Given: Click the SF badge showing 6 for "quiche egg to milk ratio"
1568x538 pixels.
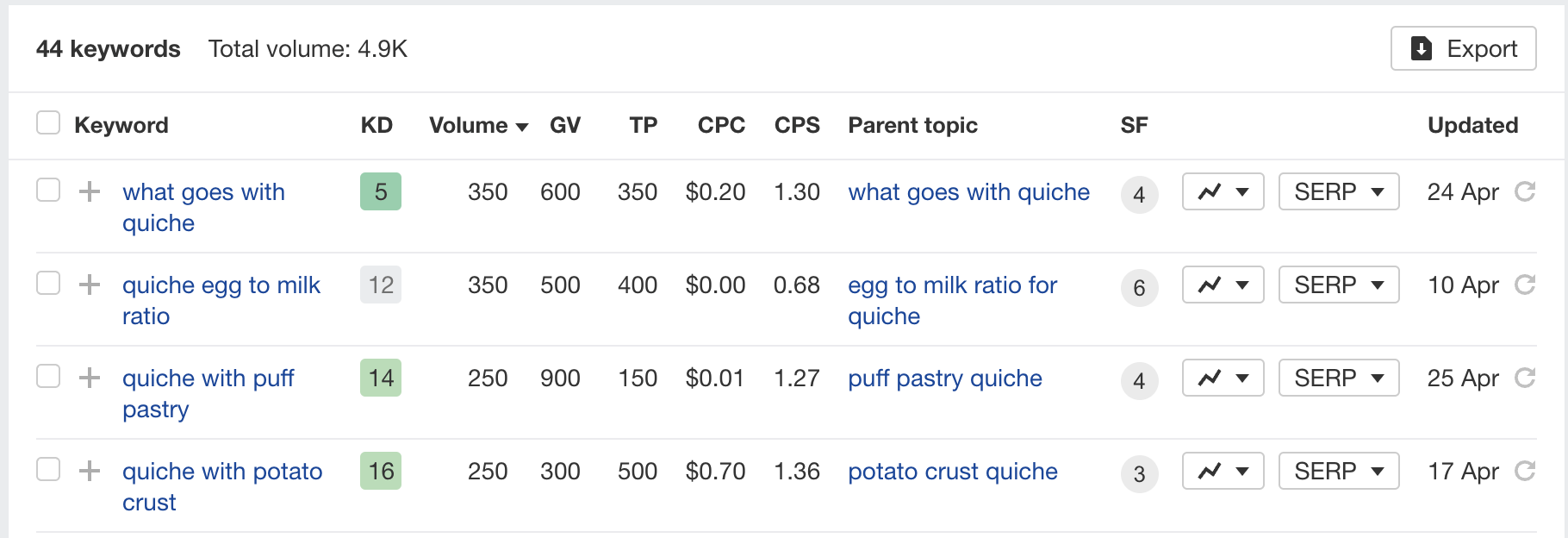Looking at the screenshot, I should (x=1139, y=288).
